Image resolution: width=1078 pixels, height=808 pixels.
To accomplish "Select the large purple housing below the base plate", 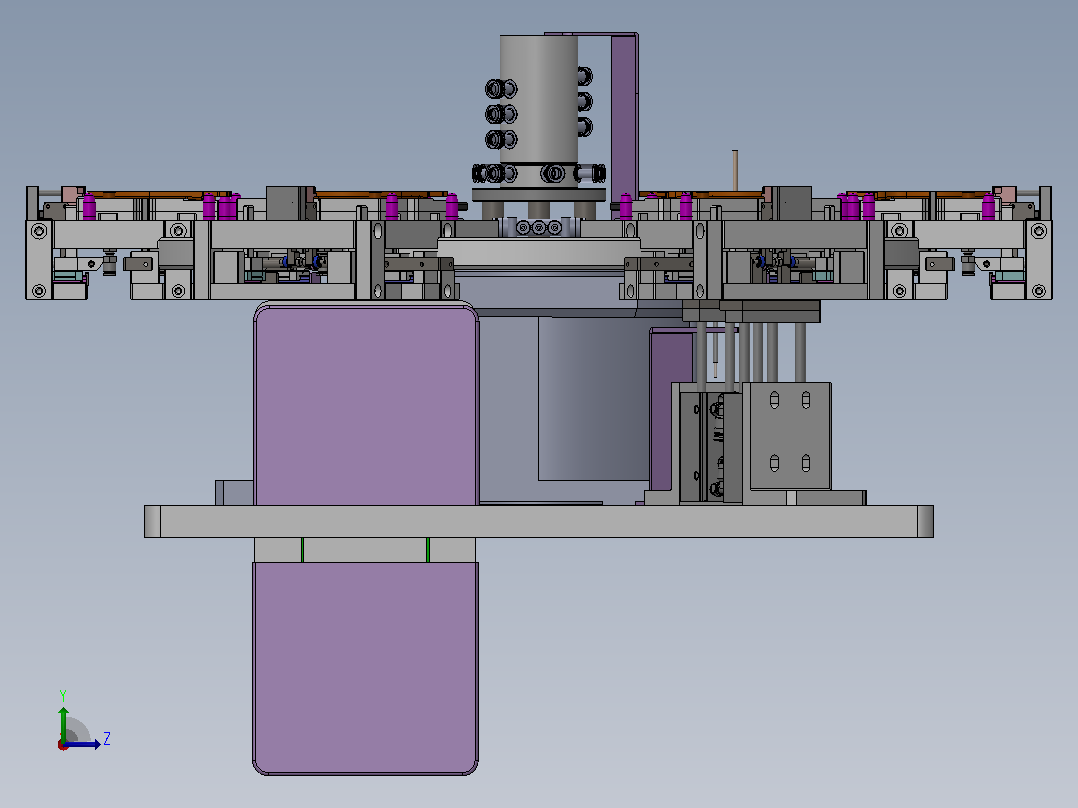I will coord(365,668).
